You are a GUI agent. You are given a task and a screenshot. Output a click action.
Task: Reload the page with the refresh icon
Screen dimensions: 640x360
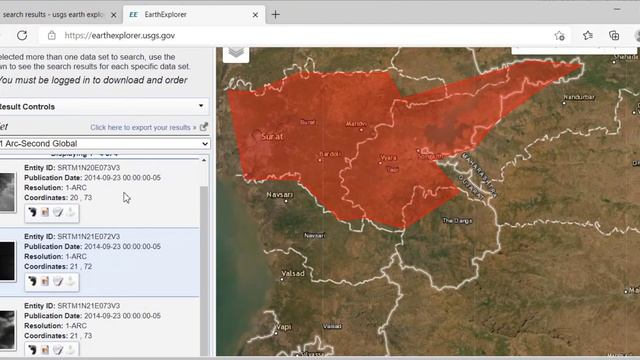(22, 36)
